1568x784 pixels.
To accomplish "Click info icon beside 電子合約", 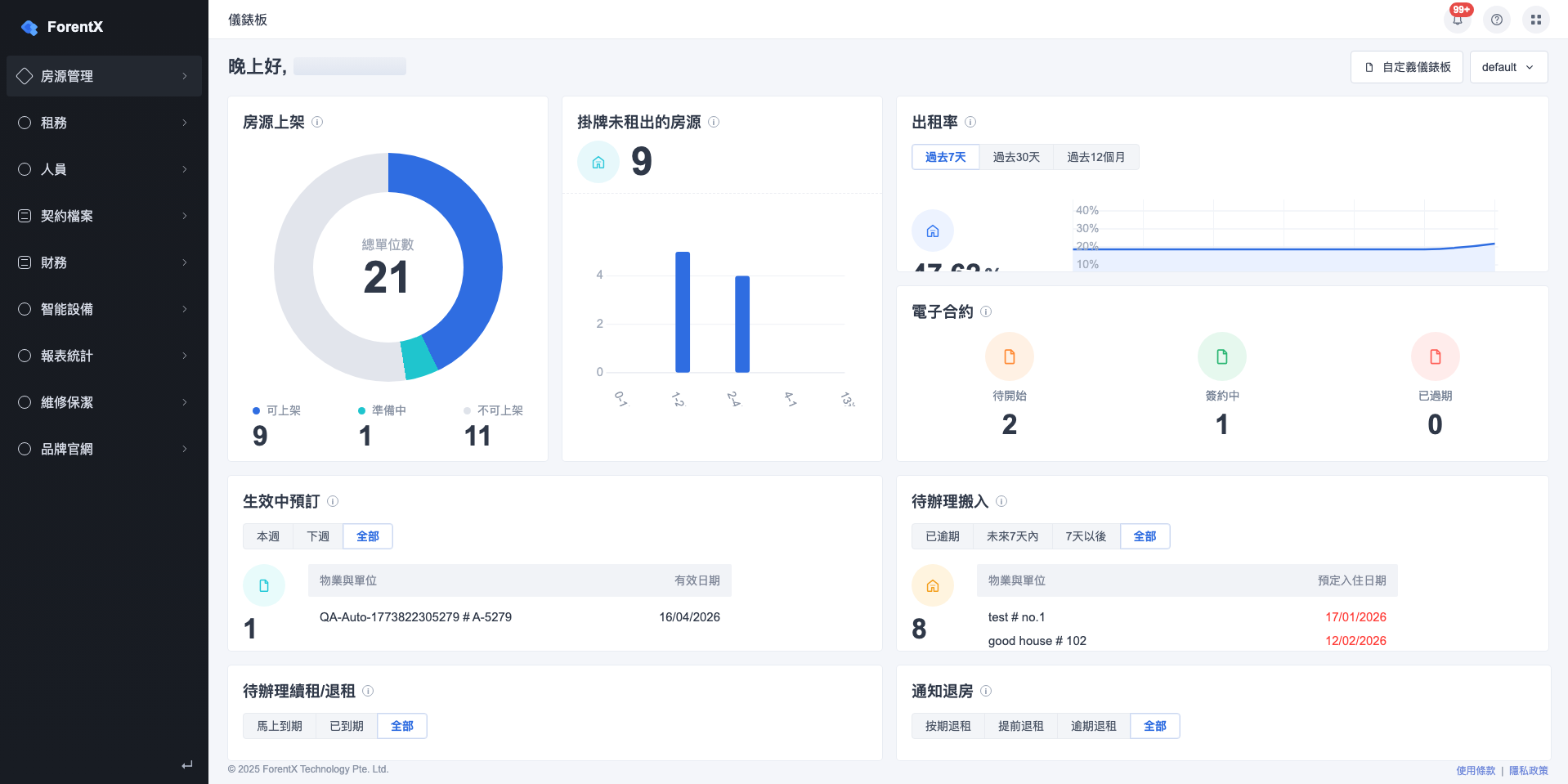I will click(986, 311).
